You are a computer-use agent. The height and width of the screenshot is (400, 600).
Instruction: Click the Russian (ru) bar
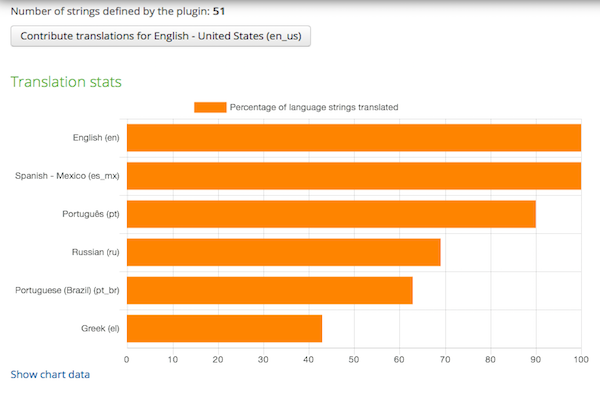point(283,252)
